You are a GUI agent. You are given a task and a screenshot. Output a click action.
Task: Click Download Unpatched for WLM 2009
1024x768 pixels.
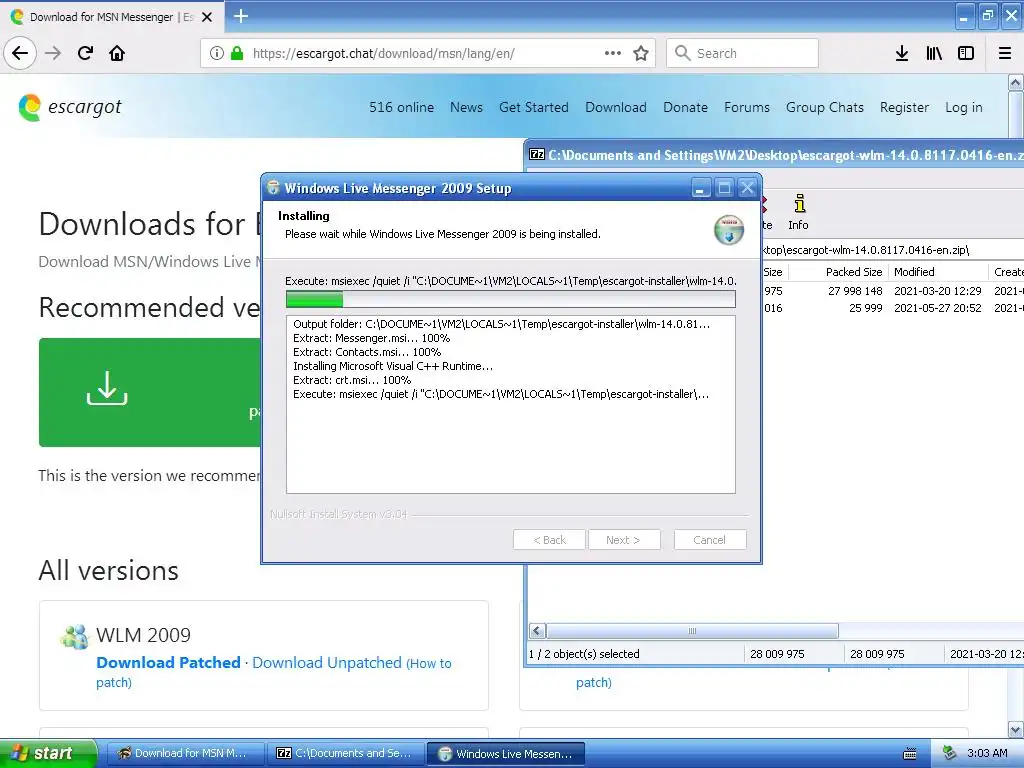click(x=327, y=662)
